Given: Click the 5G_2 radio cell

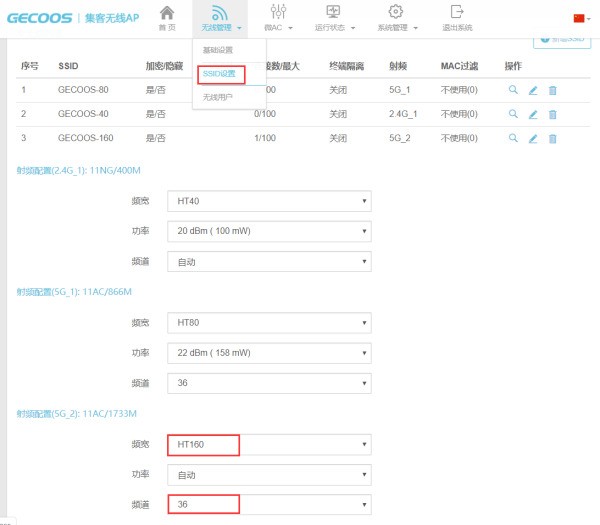Looking at the screenshot, I should (x=400, y=138).
